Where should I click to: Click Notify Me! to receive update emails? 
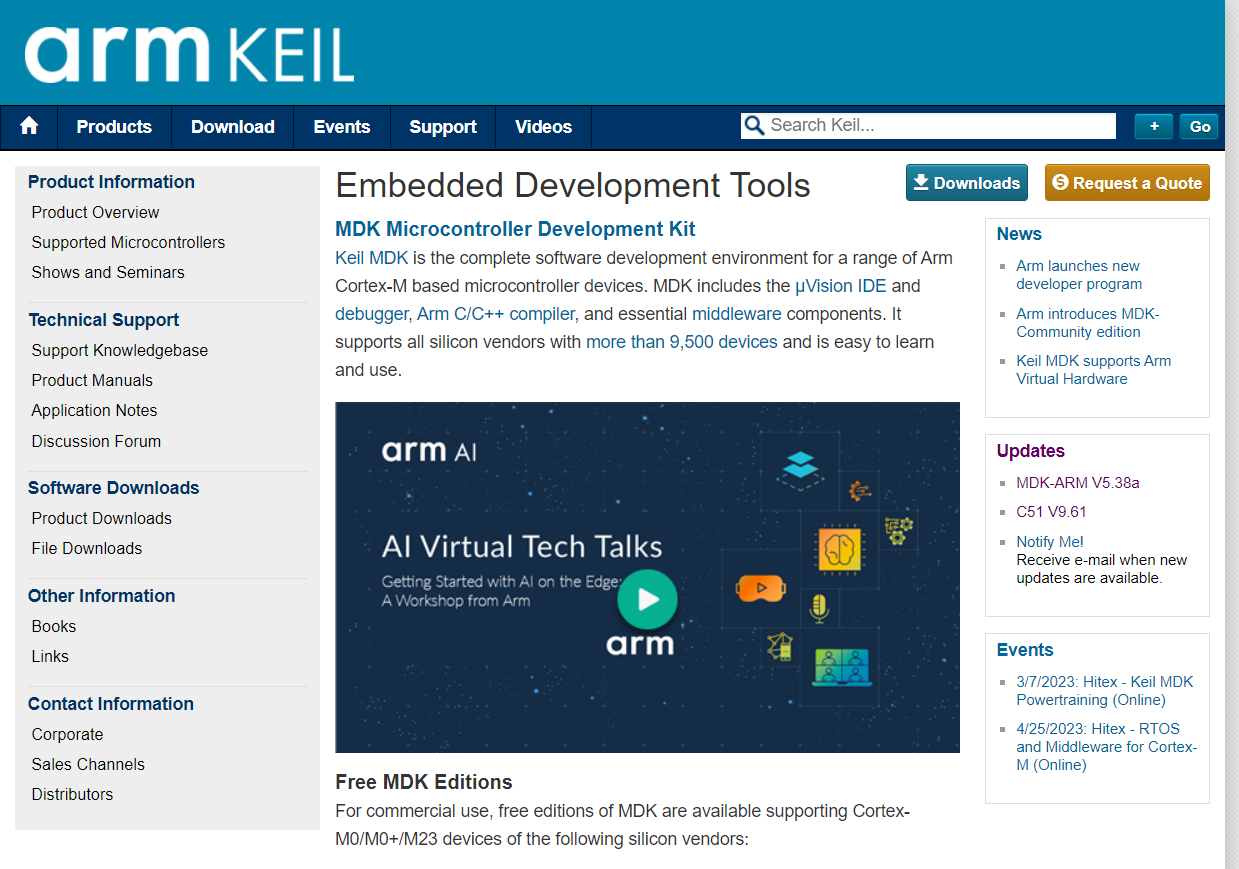pyautogui.click(x=1049, y=541)
